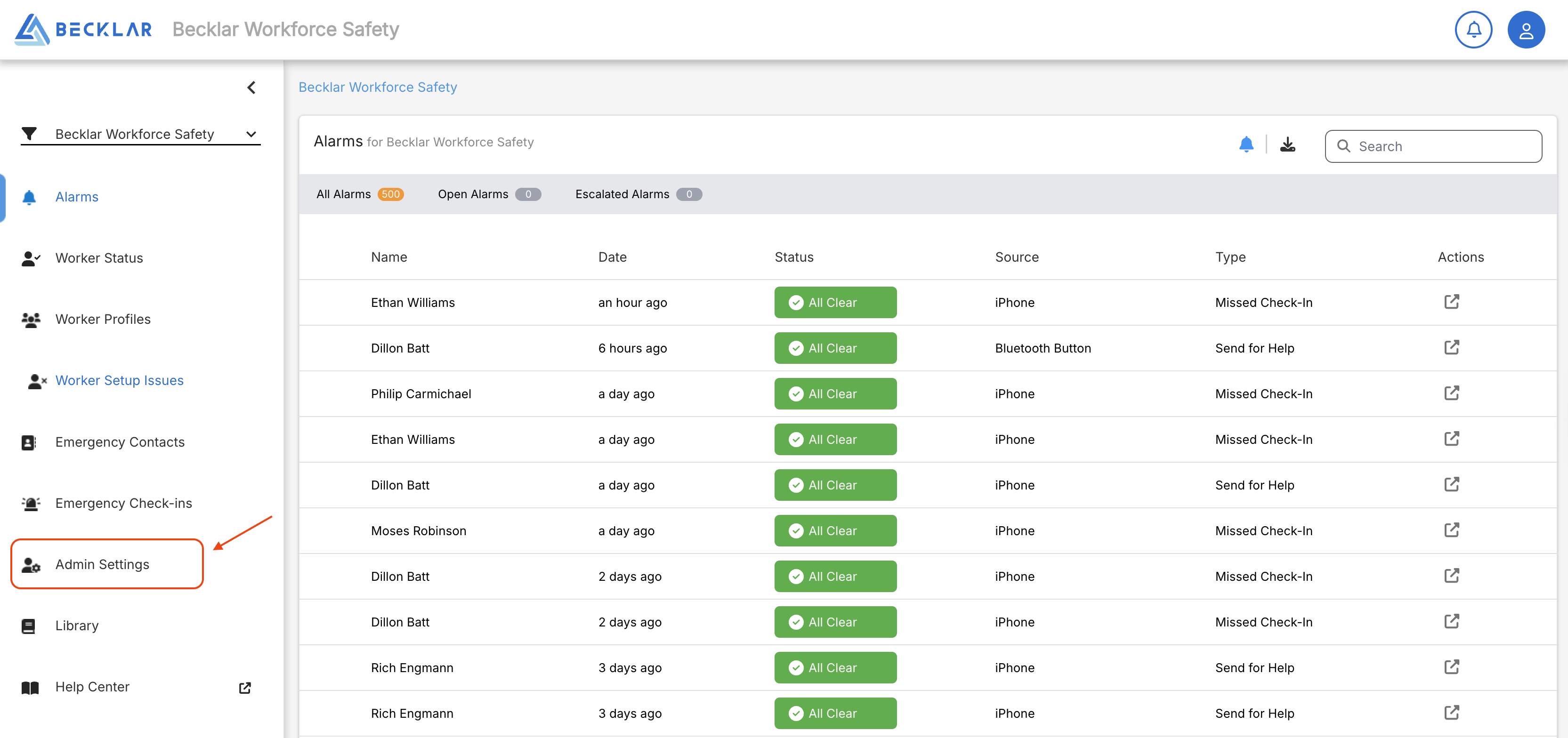This screenshot has height=738, width=1568.
Task: Click All Clear status for Philip Carmichael
Action: coord(835,393)
